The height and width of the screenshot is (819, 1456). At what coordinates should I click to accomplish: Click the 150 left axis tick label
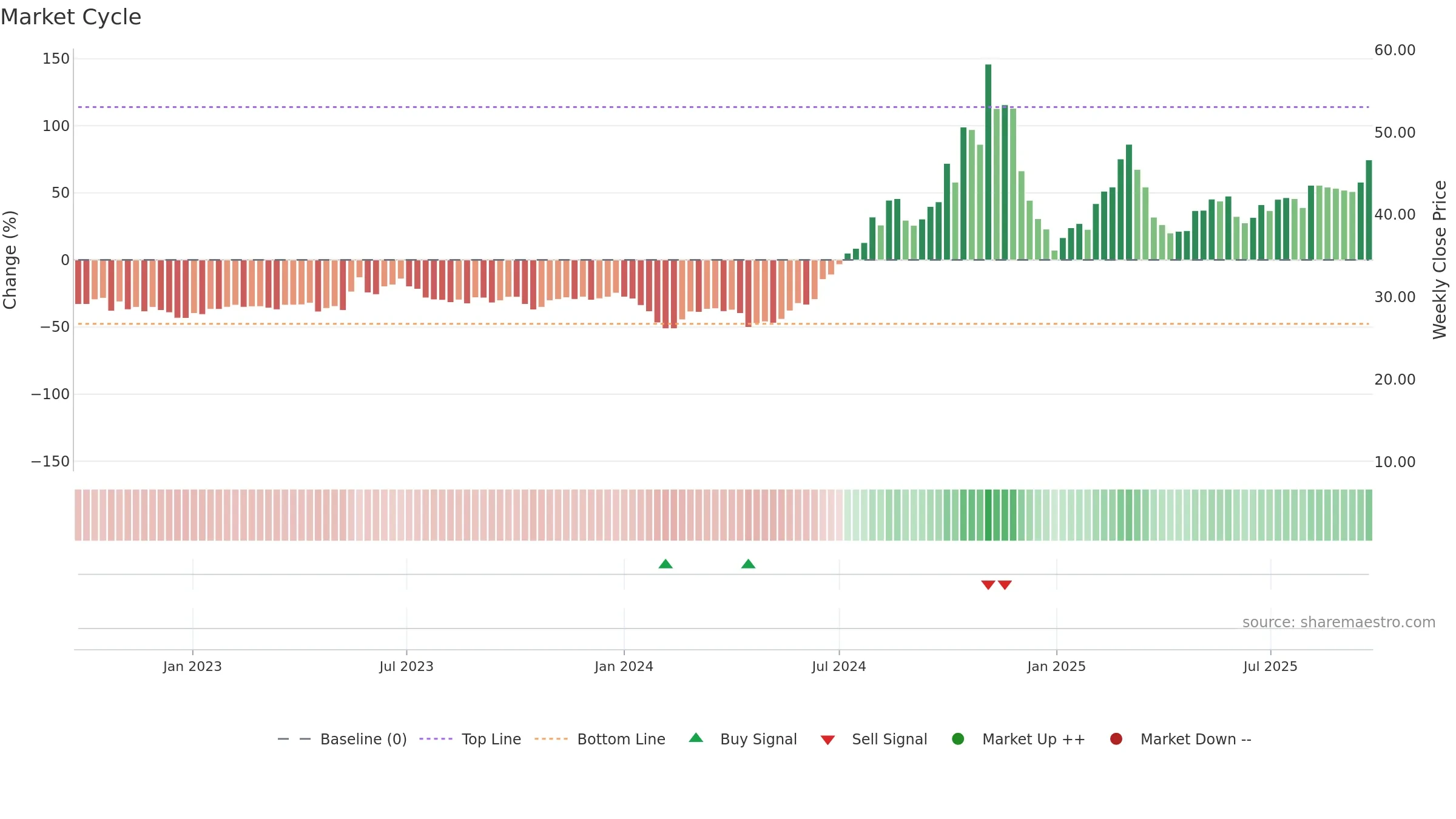[56, 59]
